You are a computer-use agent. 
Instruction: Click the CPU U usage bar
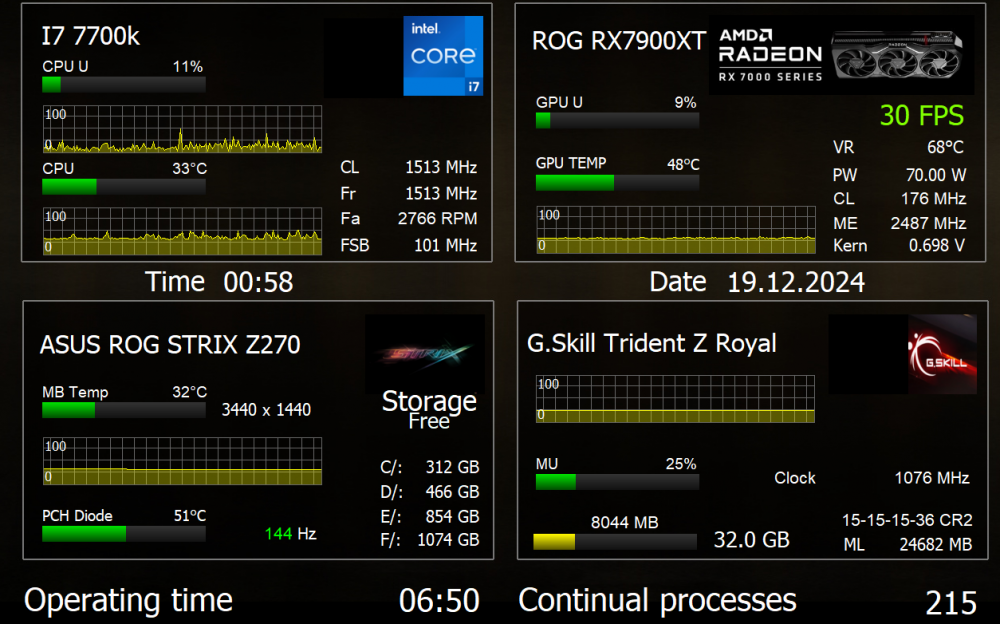pyautogui.click(x=124, y=85)
